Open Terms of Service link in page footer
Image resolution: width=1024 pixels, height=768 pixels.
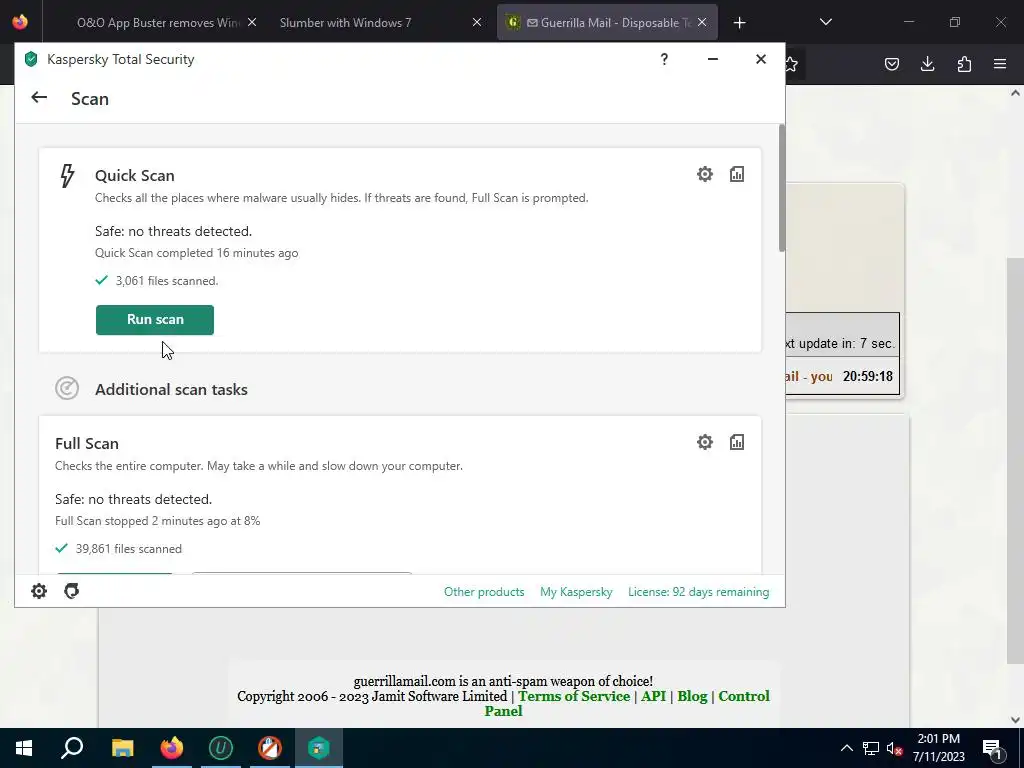point(574,696)
